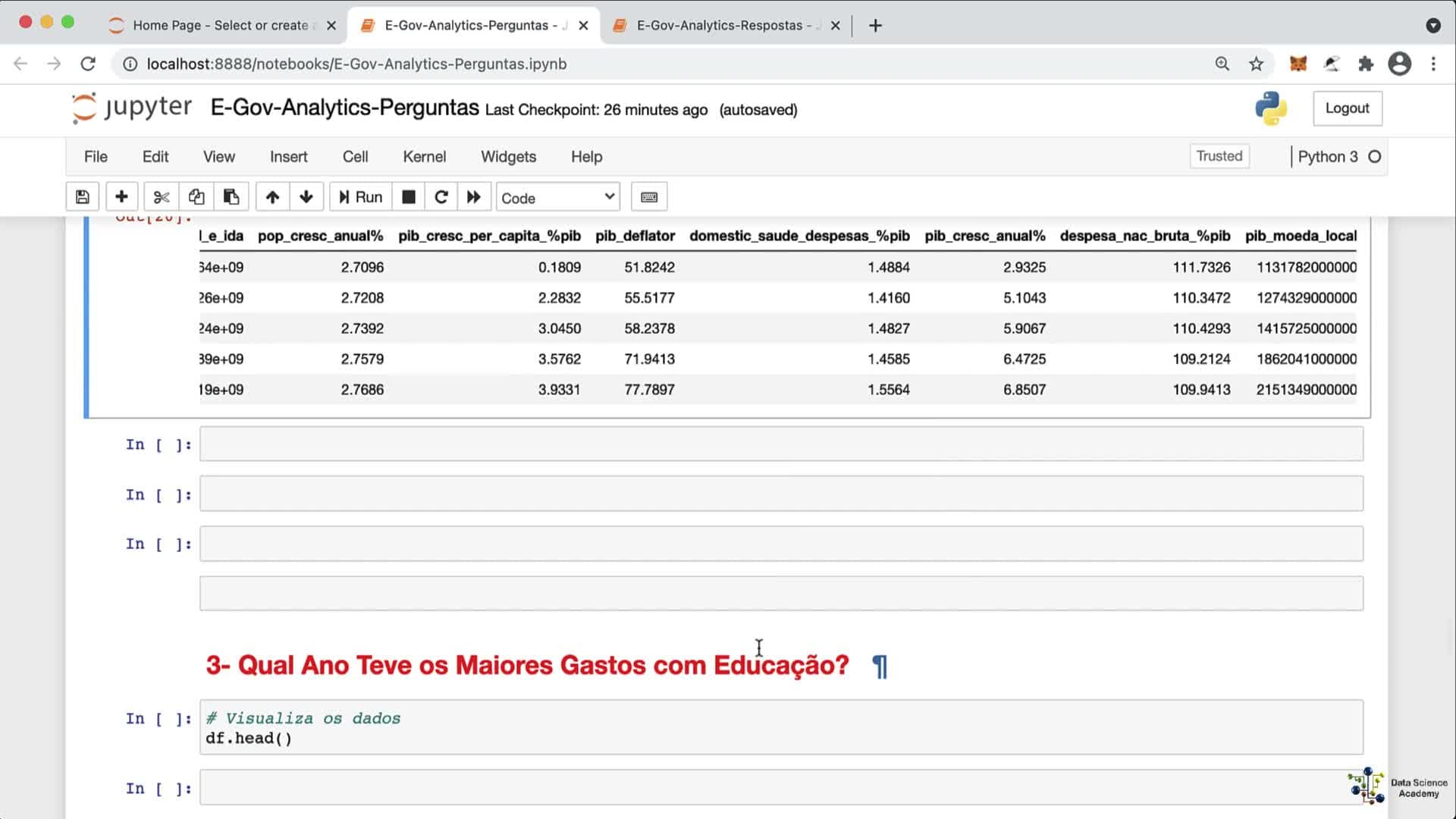
Task: Open the Help menu
Action: 587,157
